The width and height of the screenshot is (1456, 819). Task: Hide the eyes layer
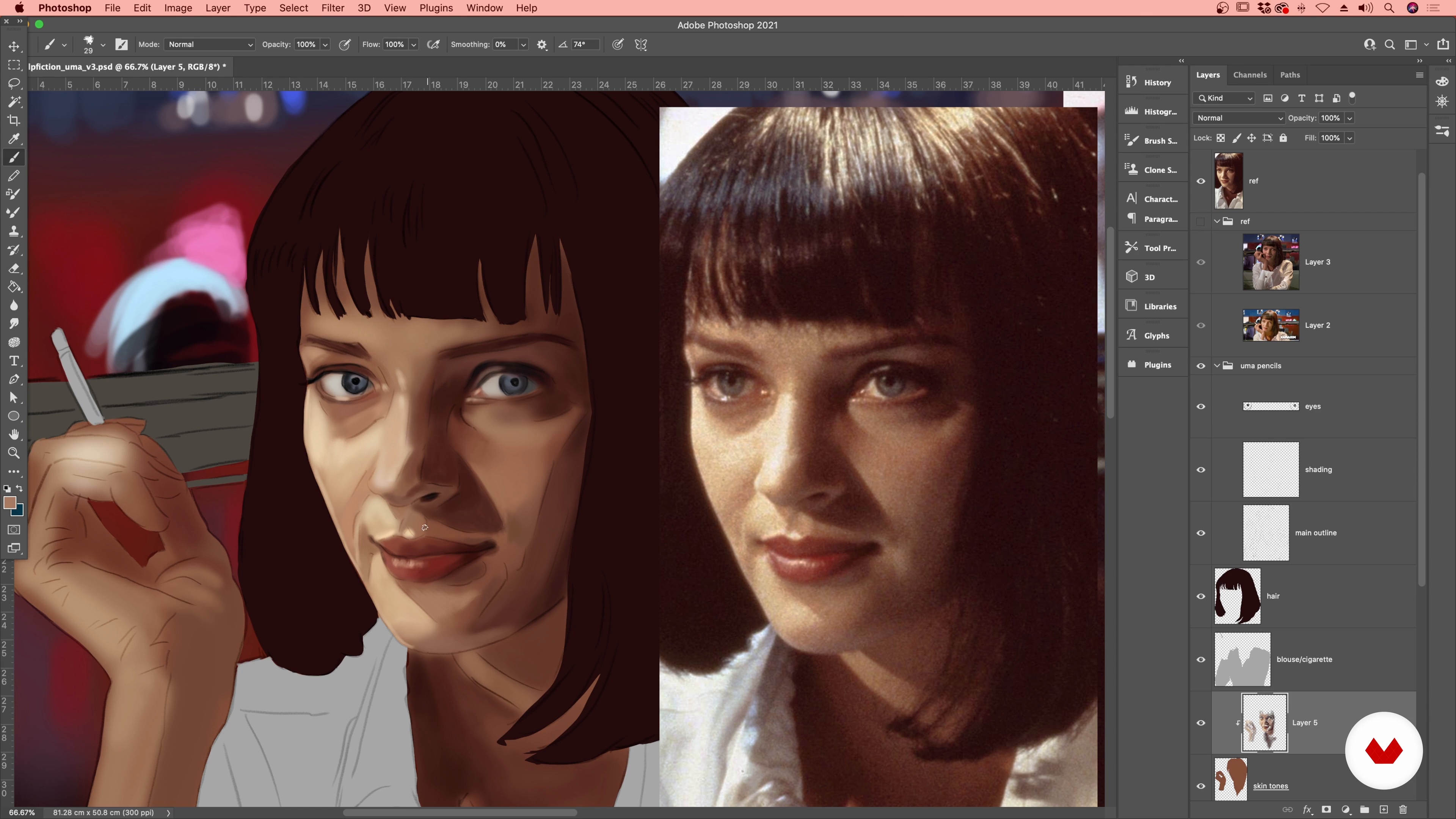(1201, 406)
